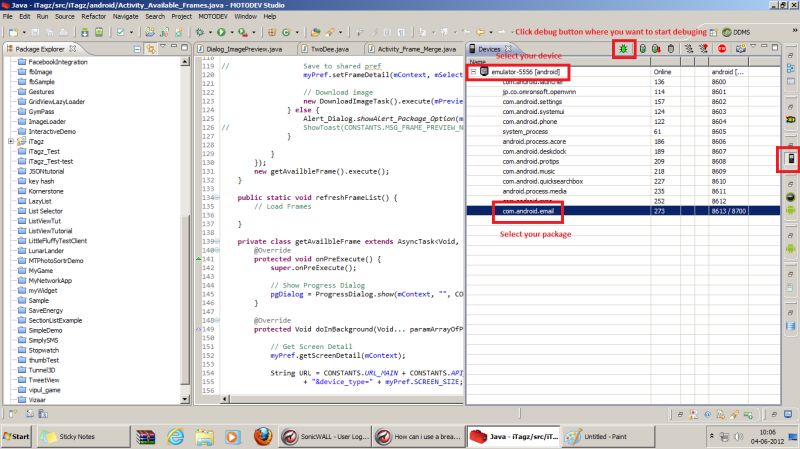Click the External Tools run icon

[242, 32]
